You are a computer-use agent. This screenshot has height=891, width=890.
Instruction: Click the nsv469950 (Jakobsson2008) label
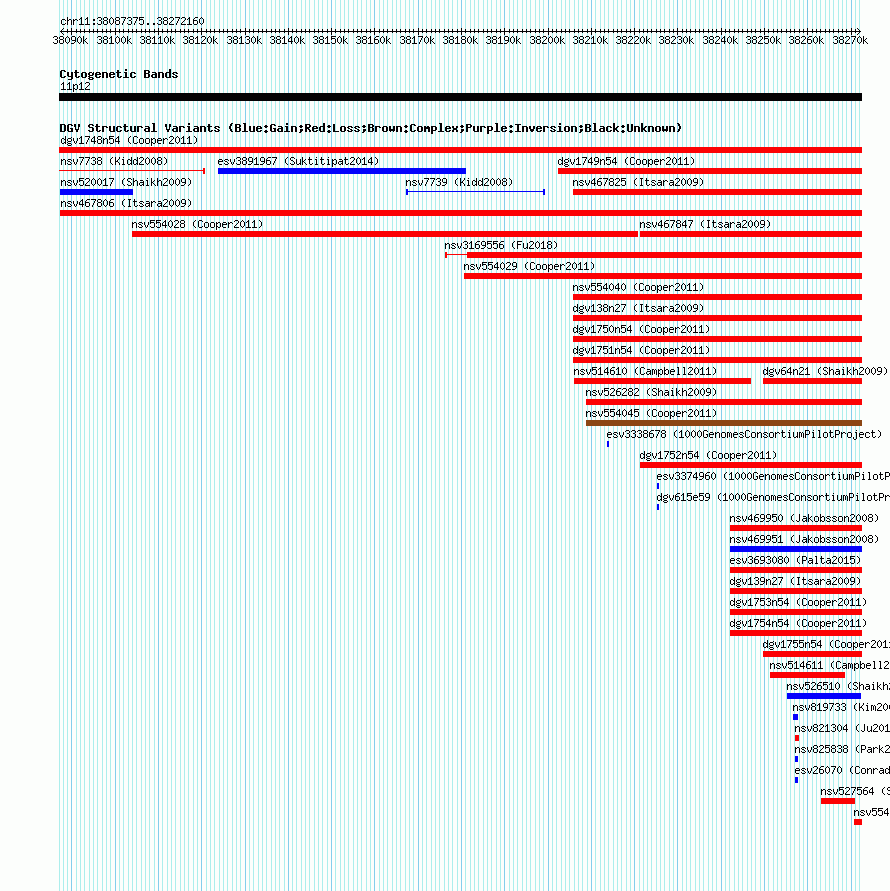[x=804, y=519]
